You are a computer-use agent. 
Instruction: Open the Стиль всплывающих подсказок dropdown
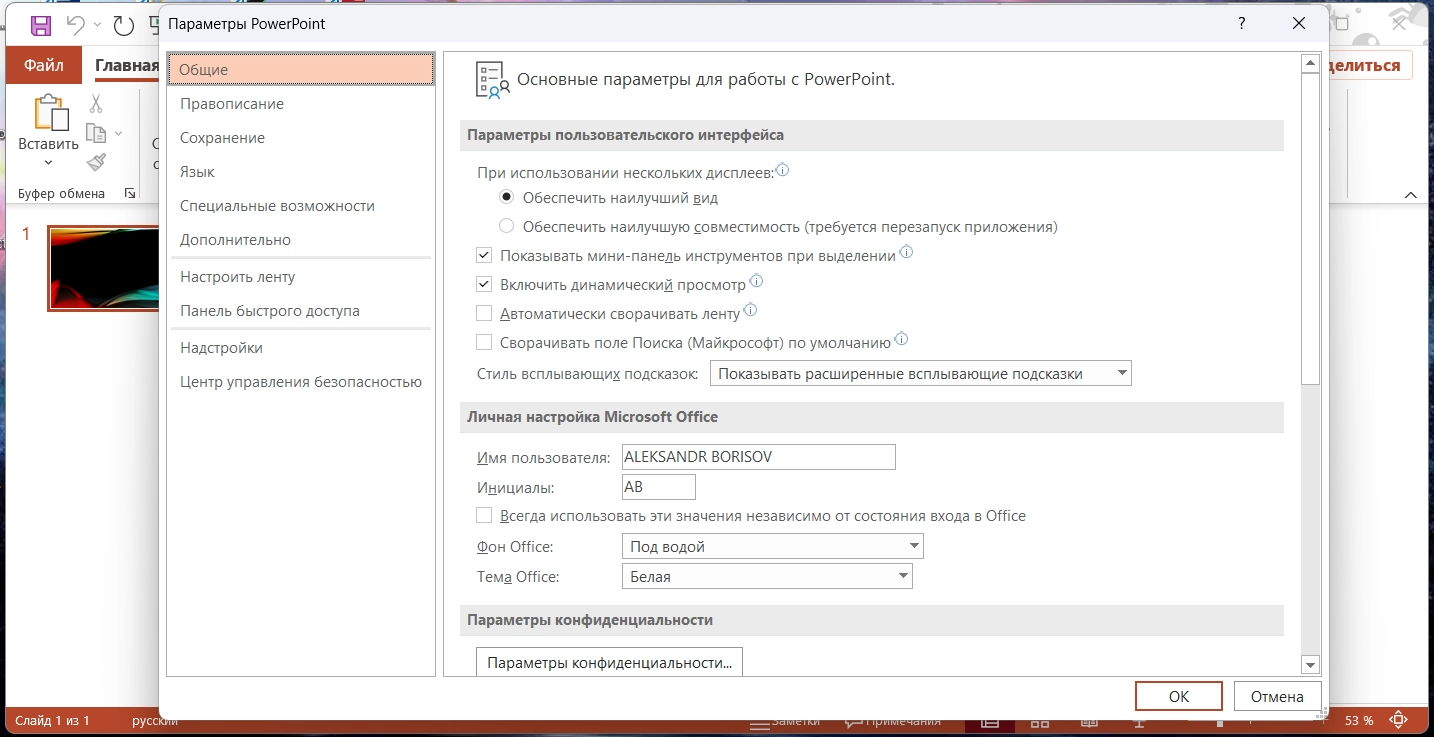[x=920, y=374]
